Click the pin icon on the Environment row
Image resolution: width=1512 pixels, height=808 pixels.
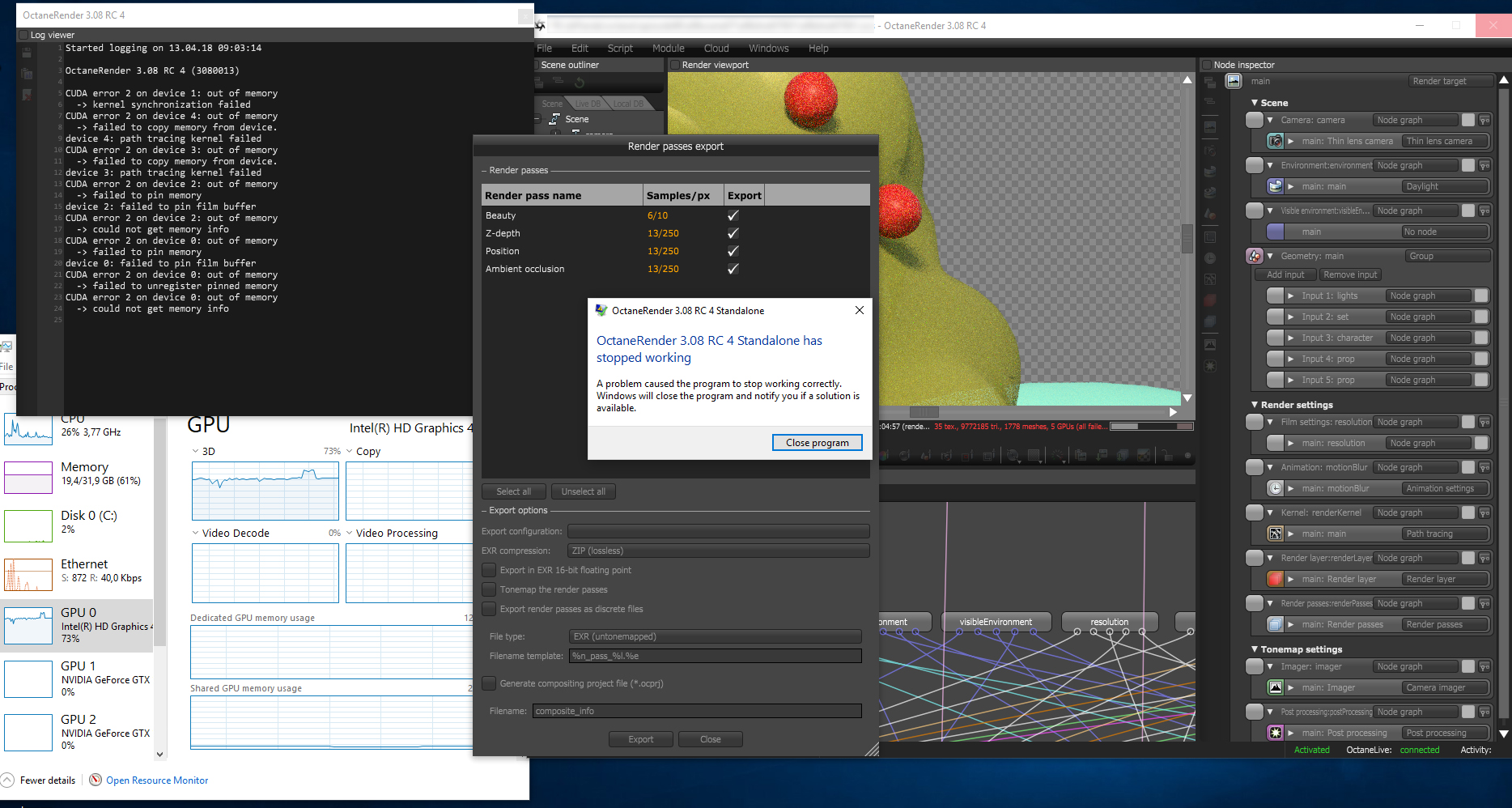click(x=1484, y=165)
